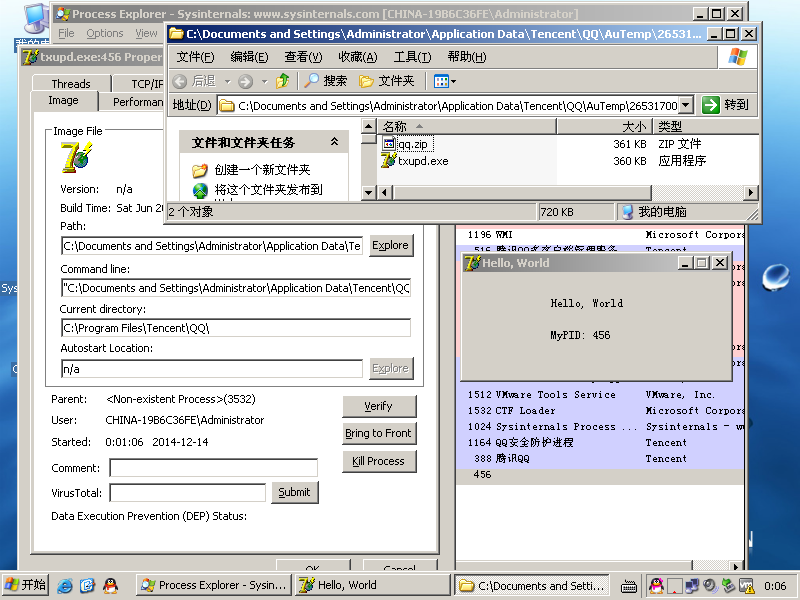Sort files by the 大小 column header

(x=604, y=126)
